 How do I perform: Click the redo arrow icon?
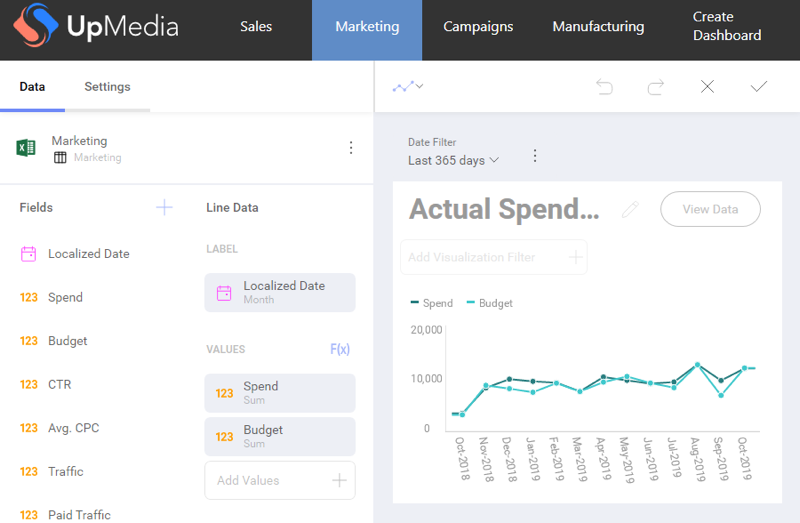point(656,87)
